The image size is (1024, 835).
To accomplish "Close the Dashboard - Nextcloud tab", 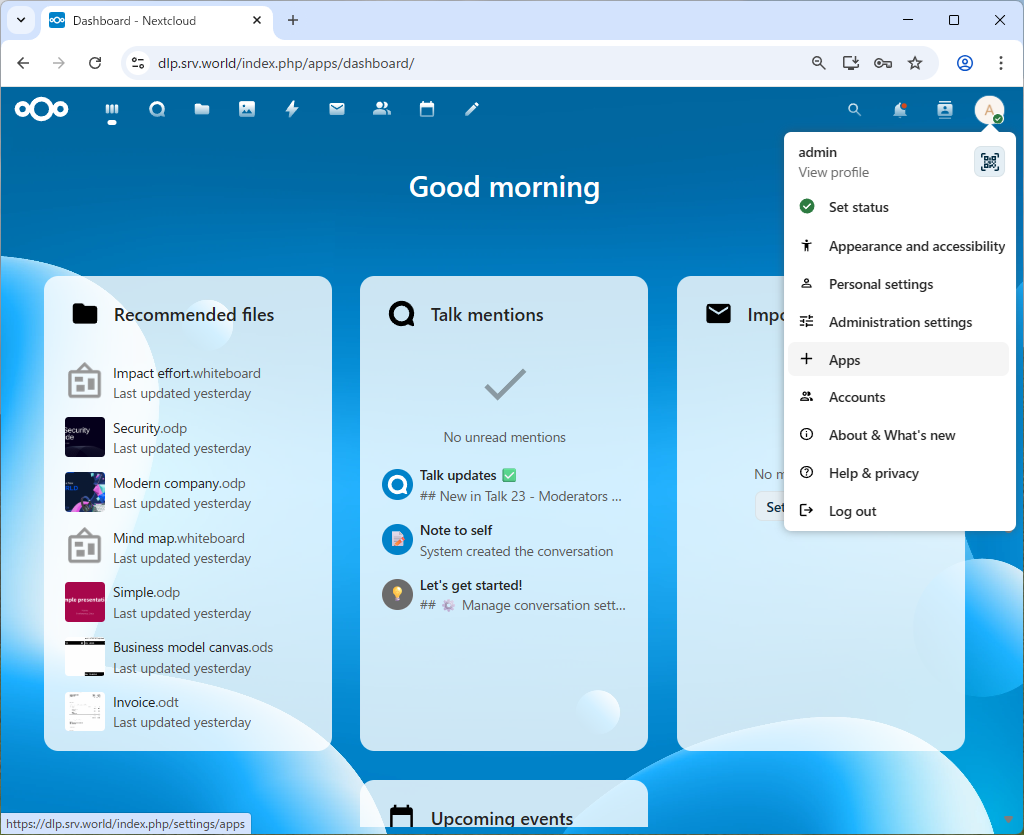I will (x=257, y=20).
